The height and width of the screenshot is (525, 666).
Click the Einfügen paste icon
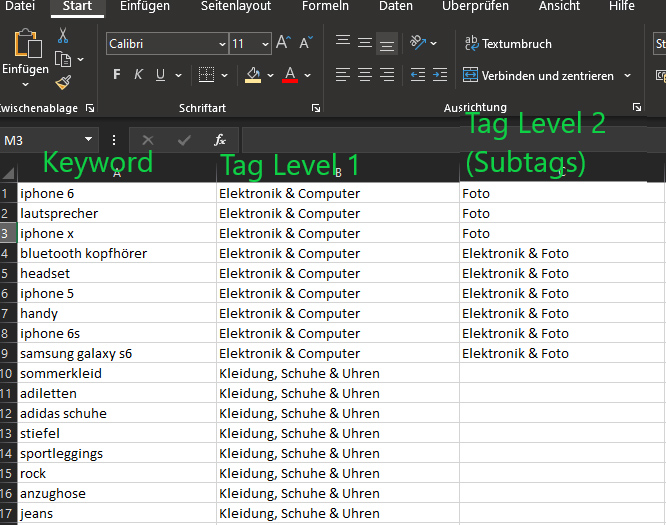click(x=28, y=43)
